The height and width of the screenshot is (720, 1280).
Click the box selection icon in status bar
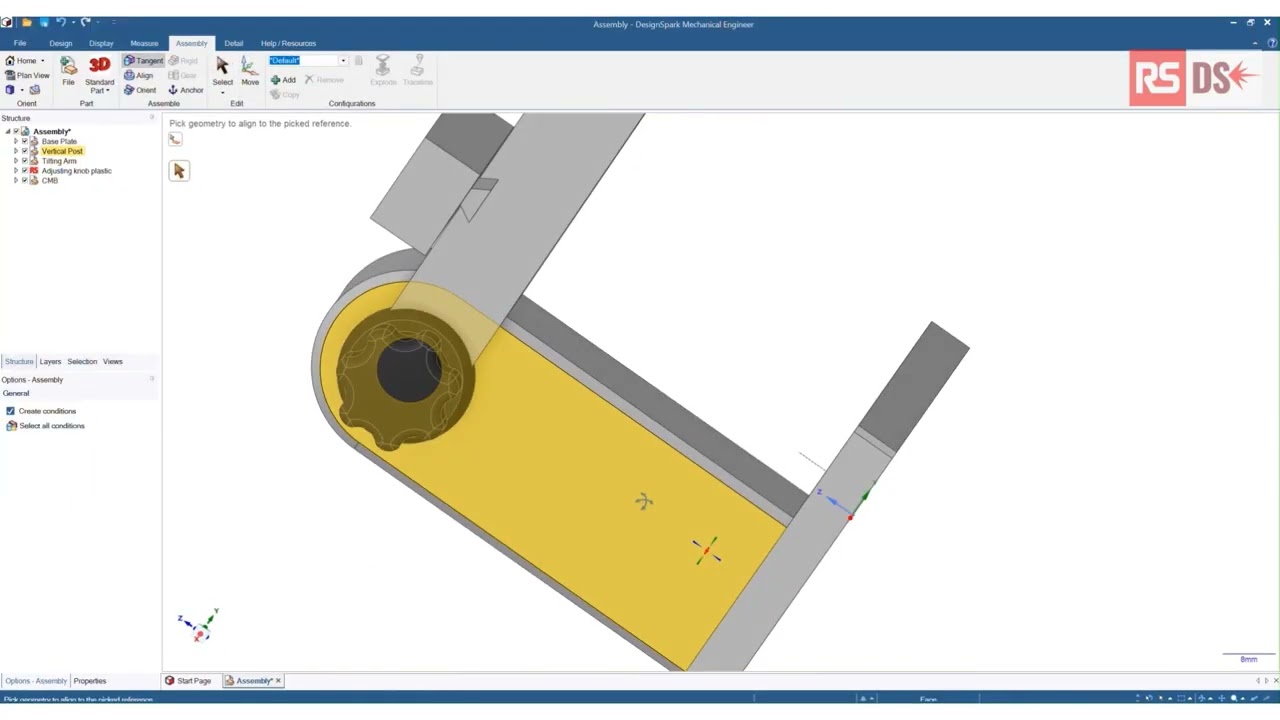[x=1181, y=698]
